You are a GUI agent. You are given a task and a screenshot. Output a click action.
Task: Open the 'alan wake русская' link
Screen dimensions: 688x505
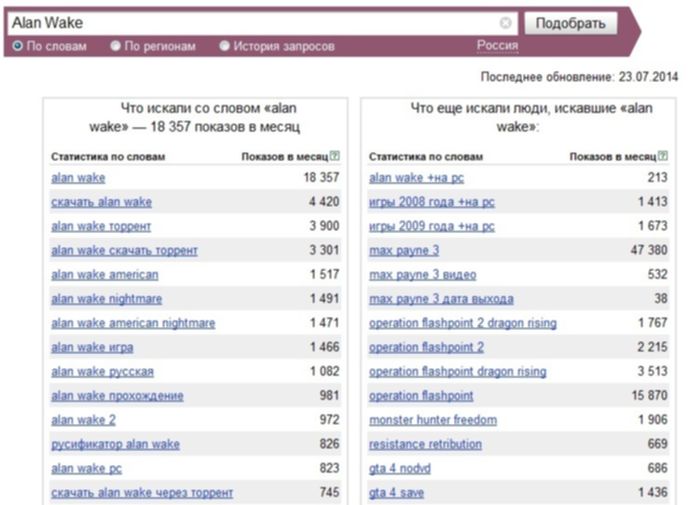[102, 371]
